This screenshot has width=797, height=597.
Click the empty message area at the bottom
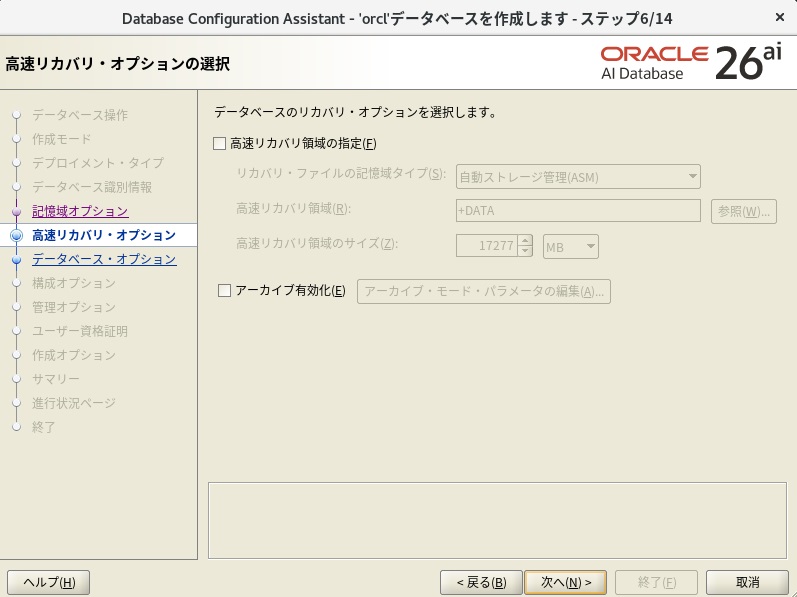tap(497, 520)
